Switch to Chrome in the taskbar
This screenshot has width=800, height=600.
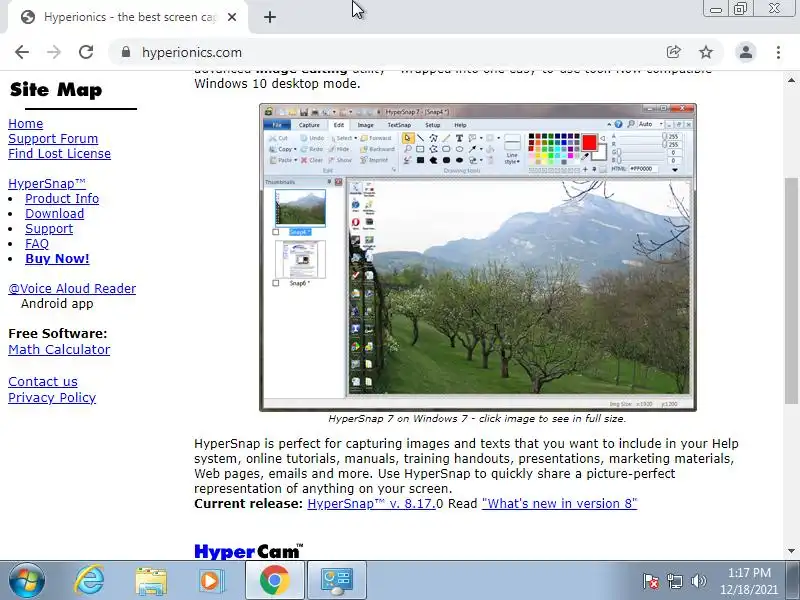pos(274,580)
